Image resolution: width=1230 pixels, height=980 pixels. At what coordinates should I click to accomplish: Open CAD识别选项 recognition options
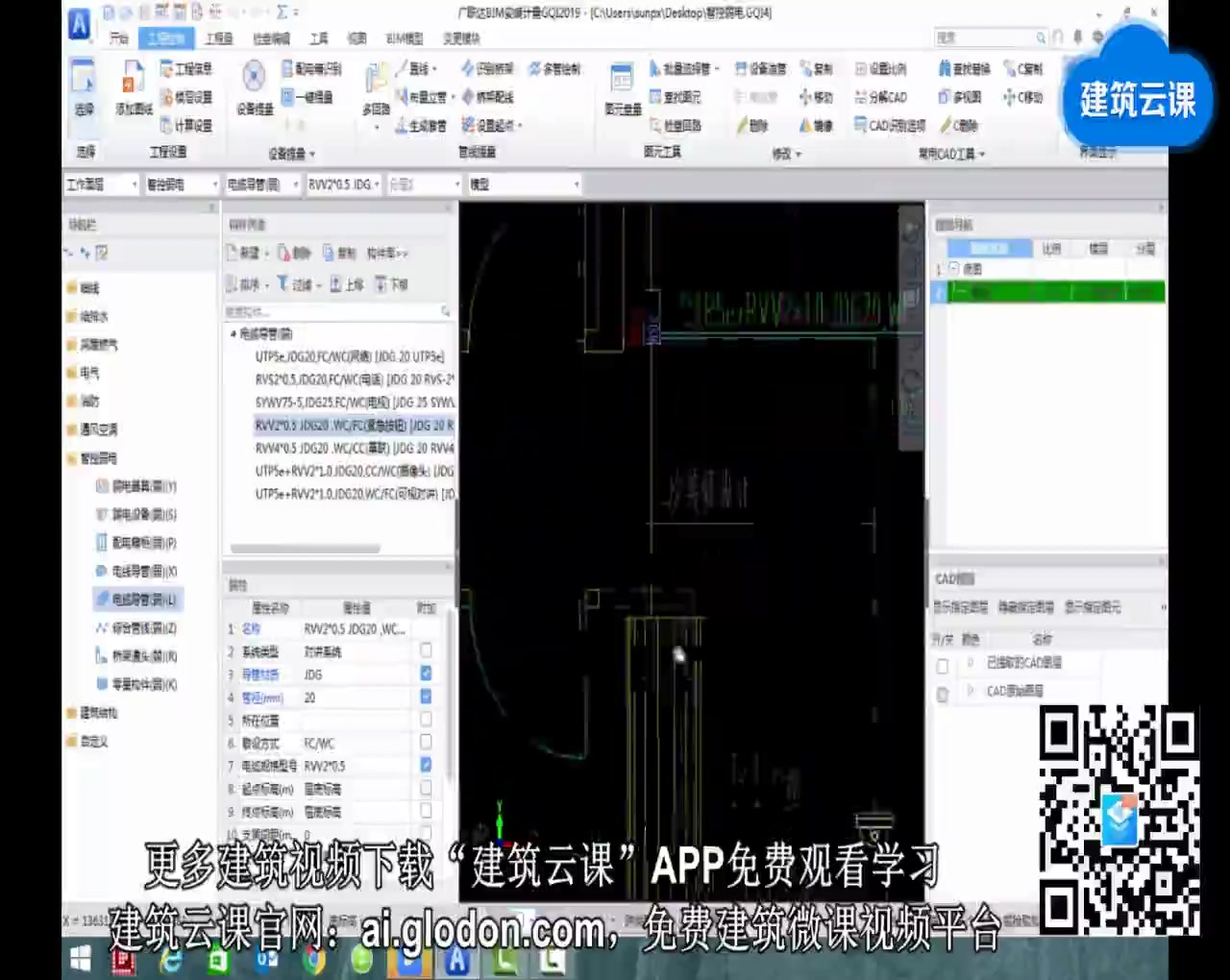point(890,125)
